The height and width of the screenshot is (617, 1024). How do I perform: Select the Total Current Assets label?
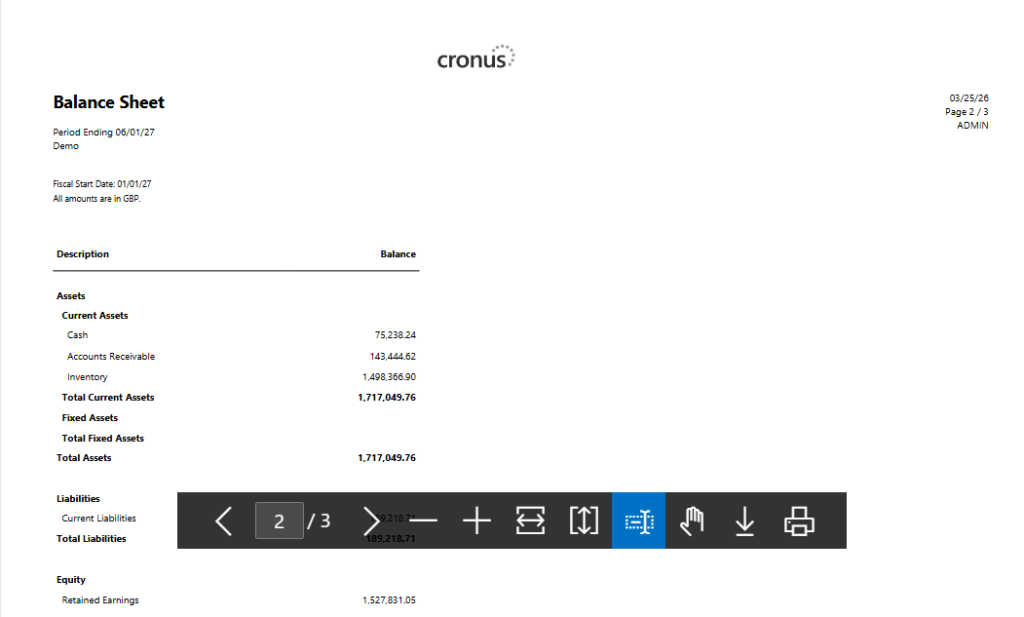coord(108,397)
